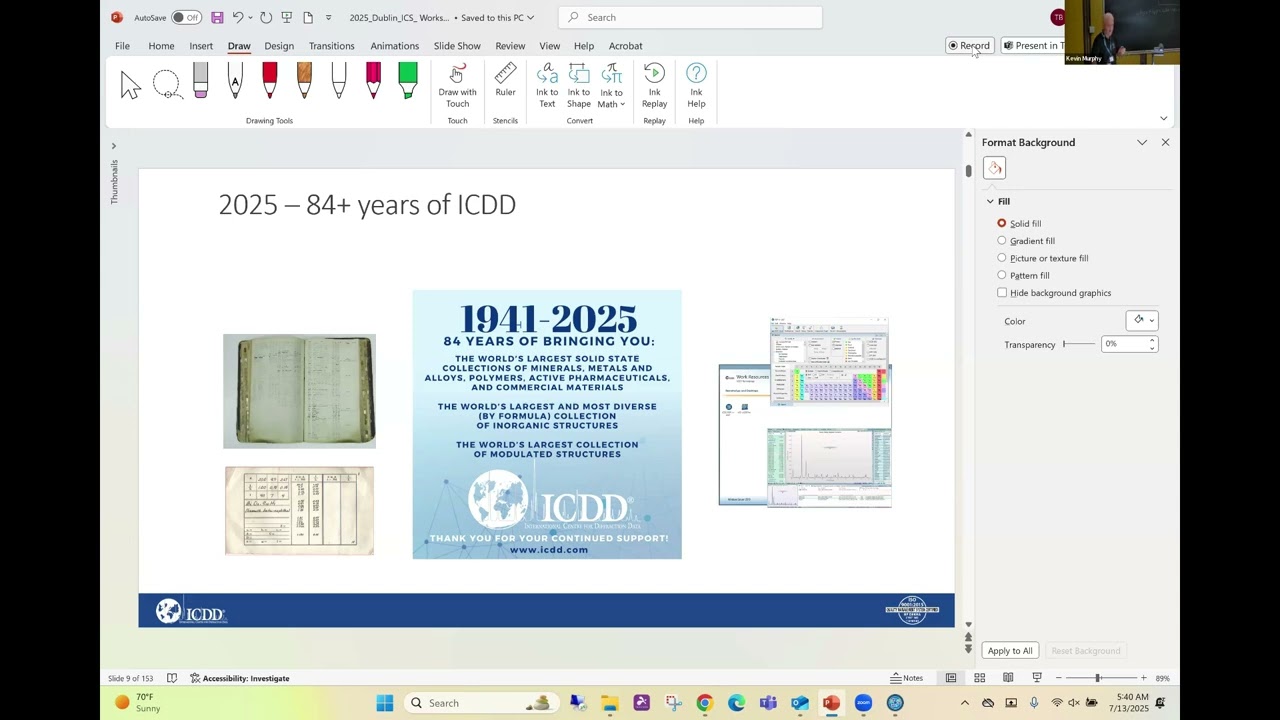Open the Slide Show tab

coord(457,46)
